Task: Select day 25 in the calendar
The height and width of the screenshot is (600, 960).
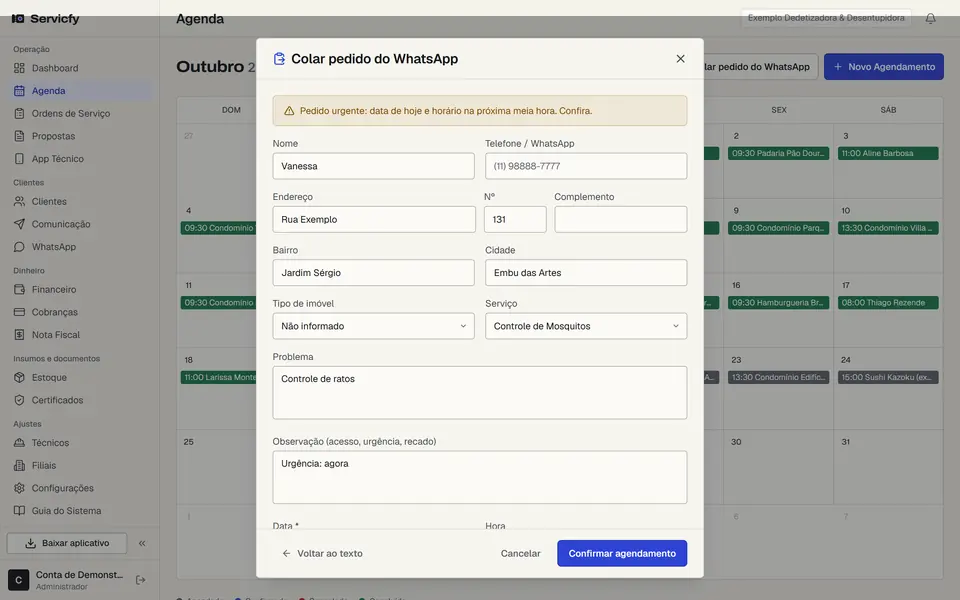Action: (x=189, y=442)
